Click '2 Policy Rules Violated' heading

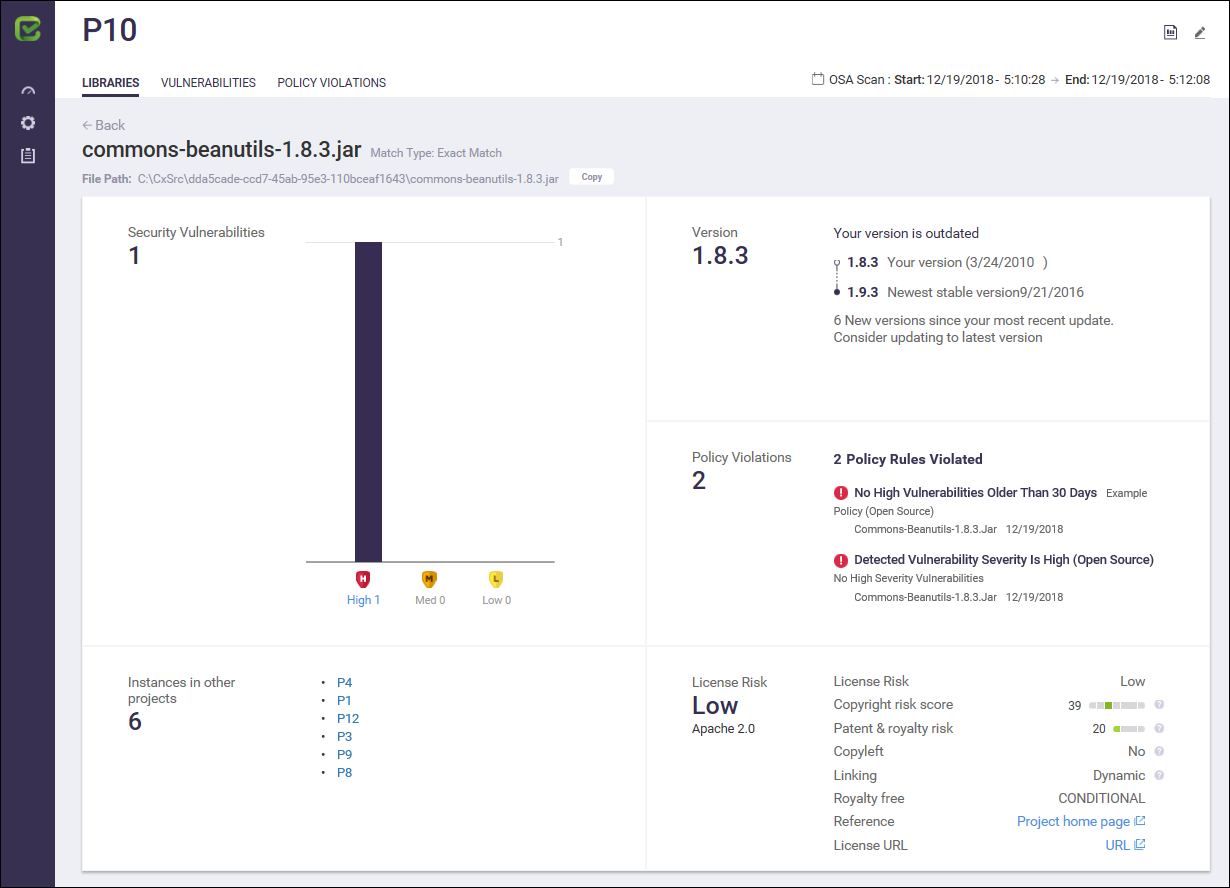tap(908, 459)
